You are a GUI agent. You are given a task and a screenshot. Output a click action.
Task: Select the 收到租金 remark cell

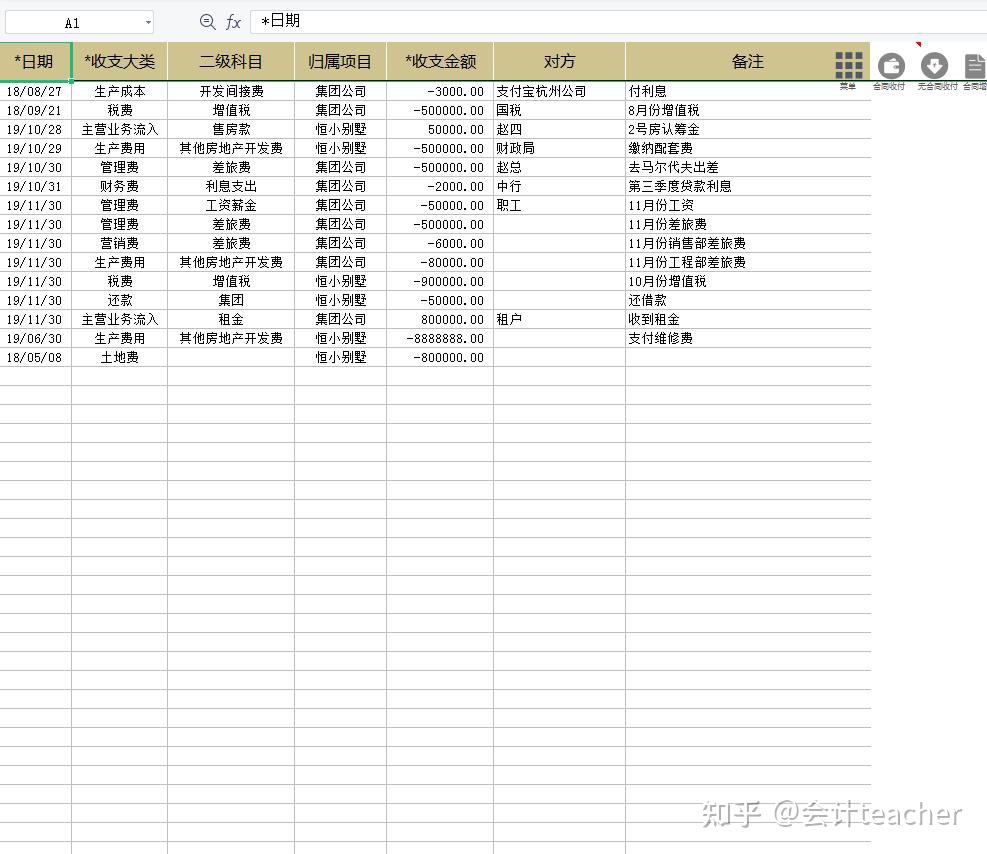click(x=748, y=319)
